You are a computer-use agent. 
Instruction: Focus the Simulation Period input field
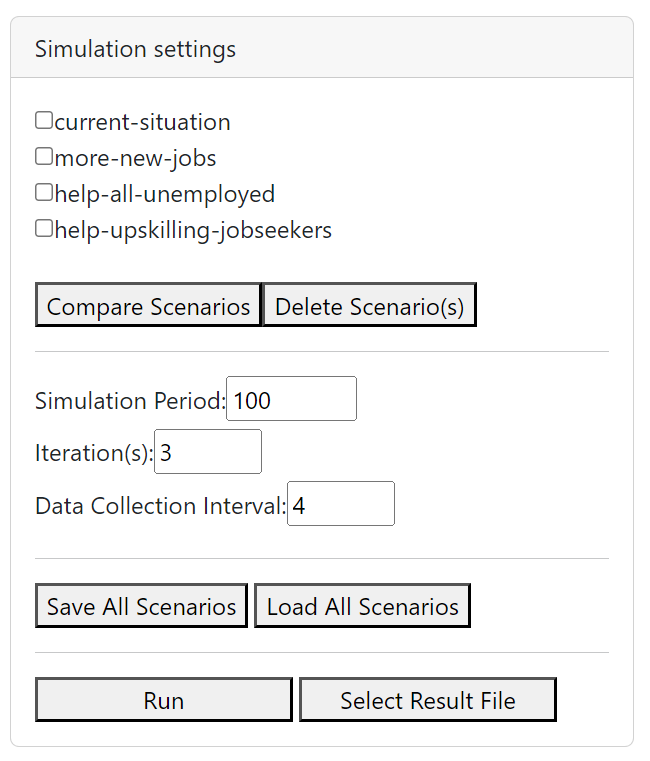tap(291, 400)
